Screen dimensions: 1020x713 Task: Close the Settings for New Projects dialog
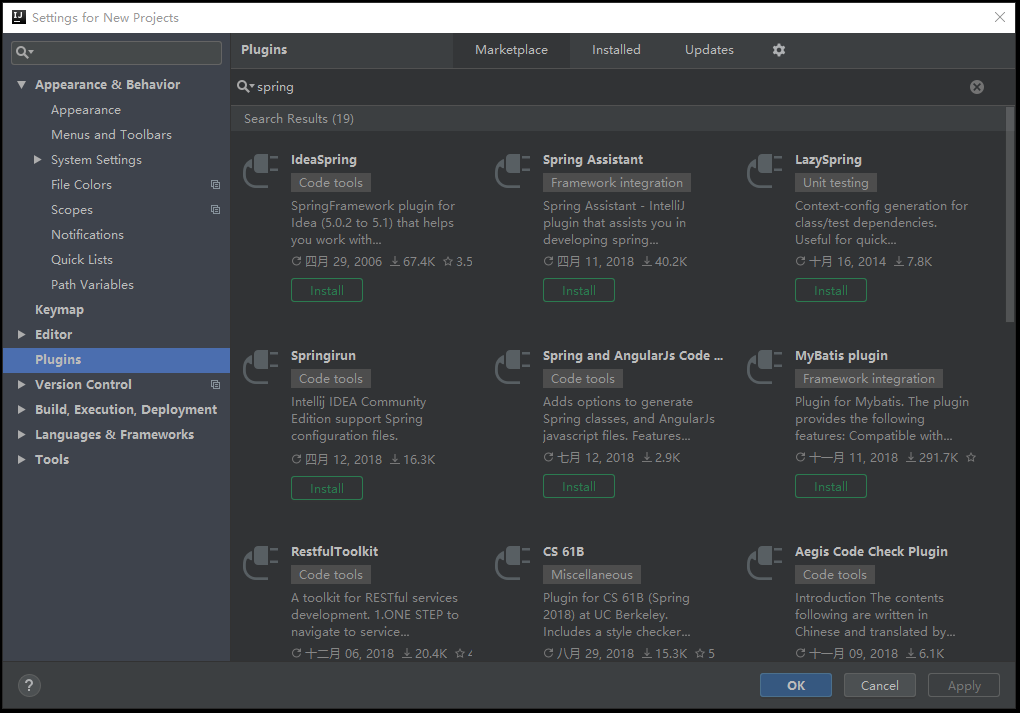(x=1000, y=17)
